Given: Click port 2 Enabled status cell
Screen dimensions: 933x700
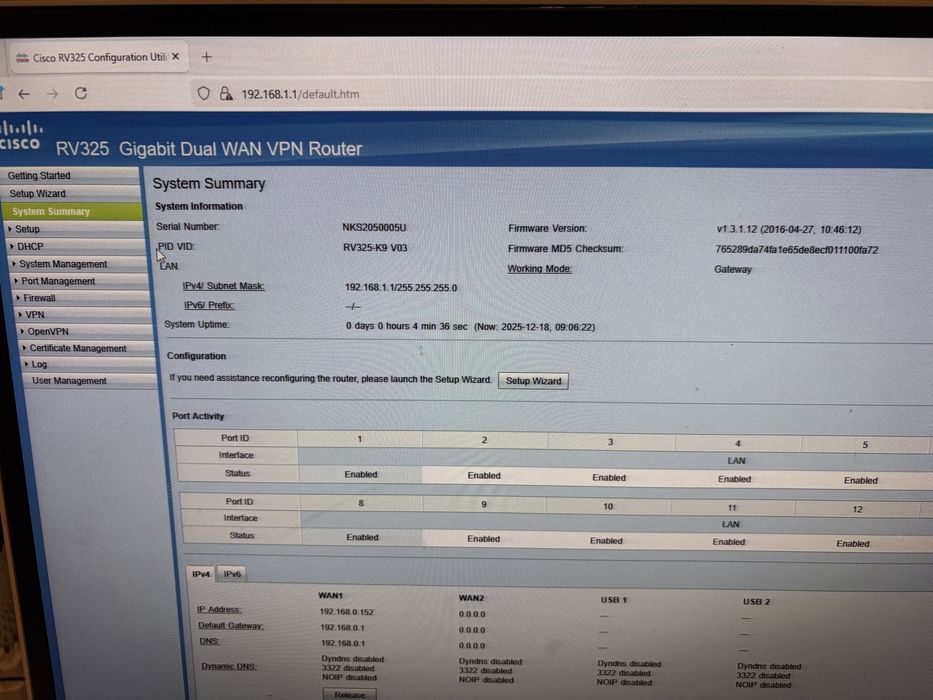Looking at the screenshot, I should pyautogui.click(x=484, y=476).
